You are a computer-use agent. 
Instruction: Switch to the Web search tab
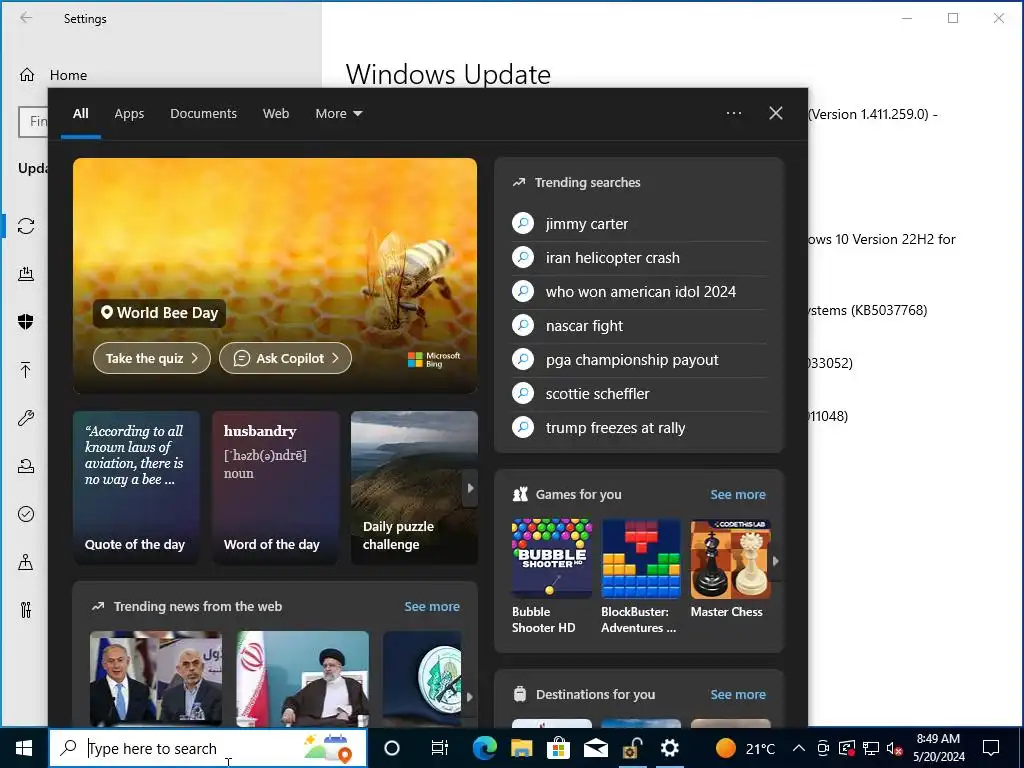(x=276, y=114)
